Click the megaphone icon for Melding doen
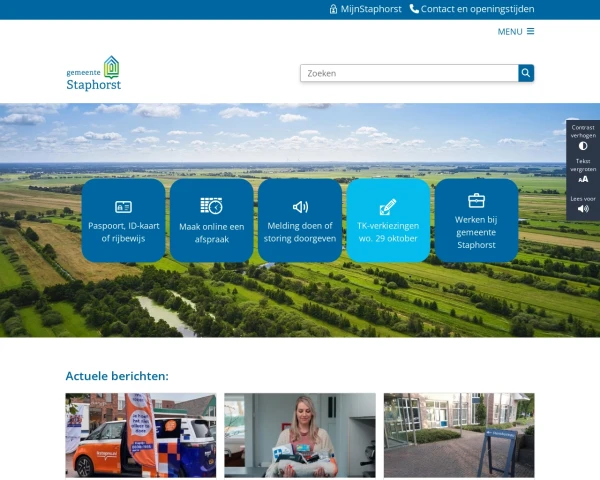 coord(300,207)
